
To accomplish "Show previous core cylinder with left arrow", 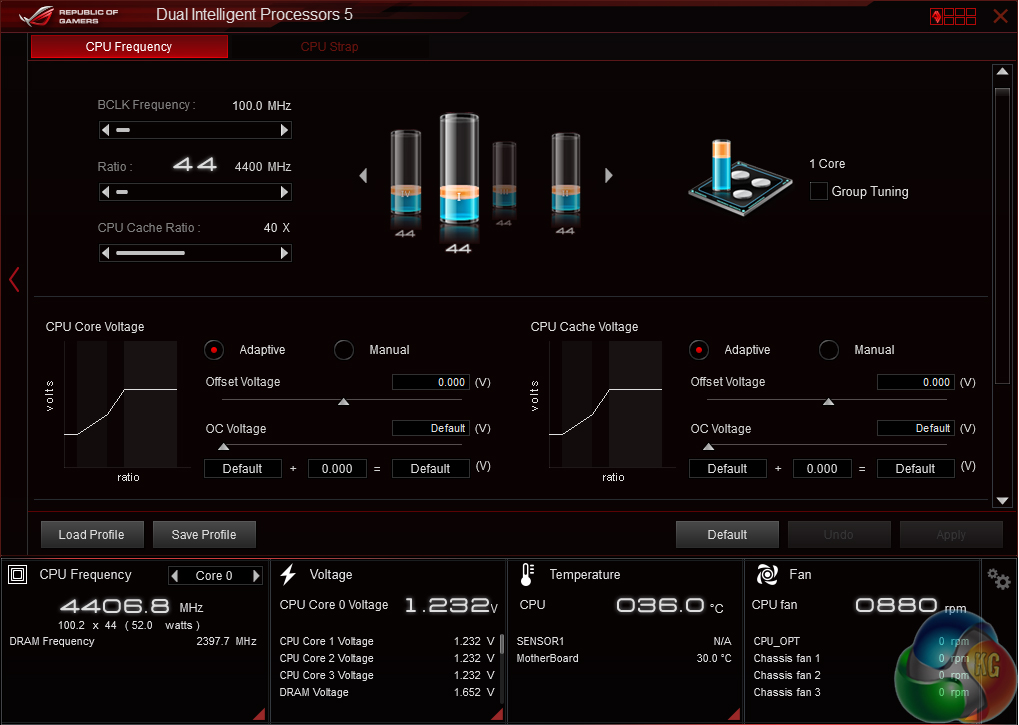I will [363, 175].
